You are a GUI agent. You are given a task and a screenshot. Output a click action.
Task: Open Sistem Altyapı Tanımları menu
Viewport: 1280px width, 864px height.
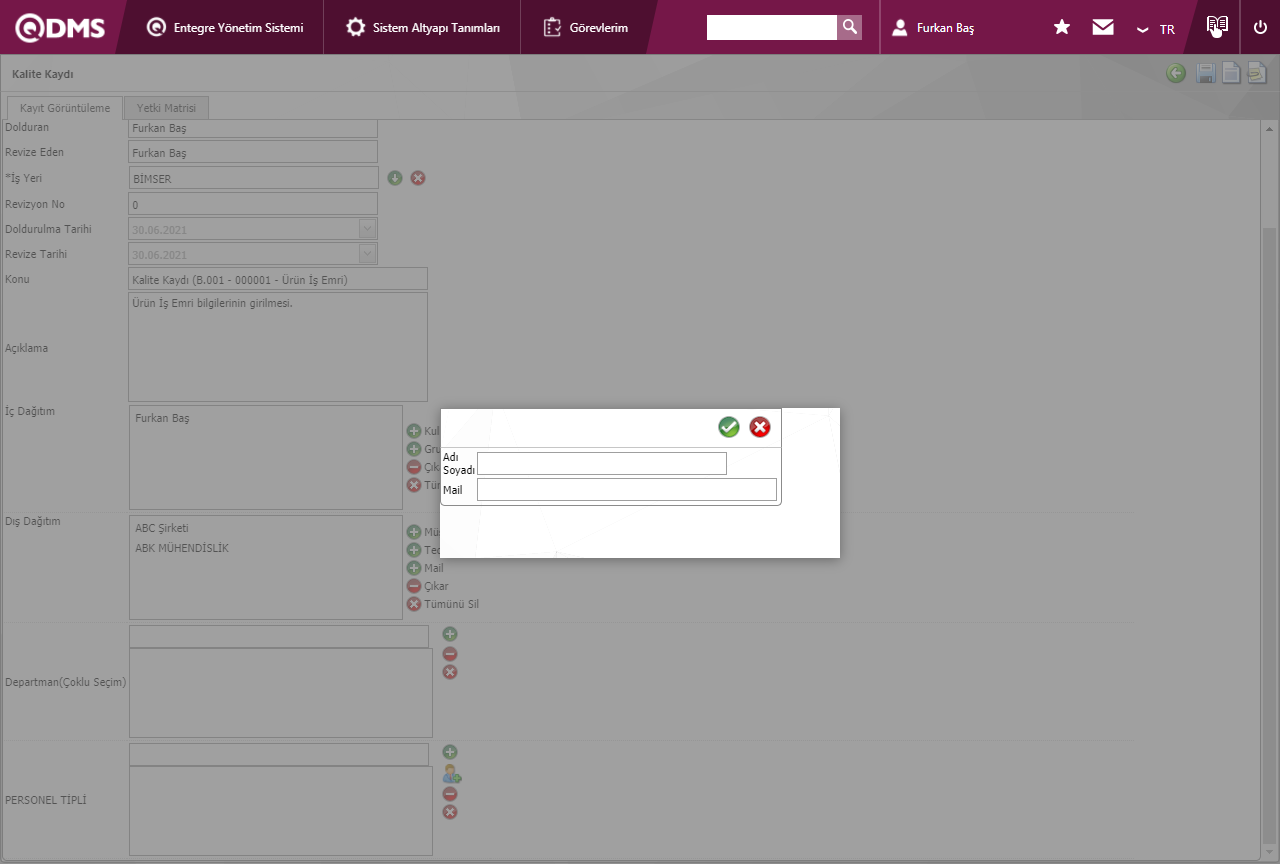coord(423,28)
